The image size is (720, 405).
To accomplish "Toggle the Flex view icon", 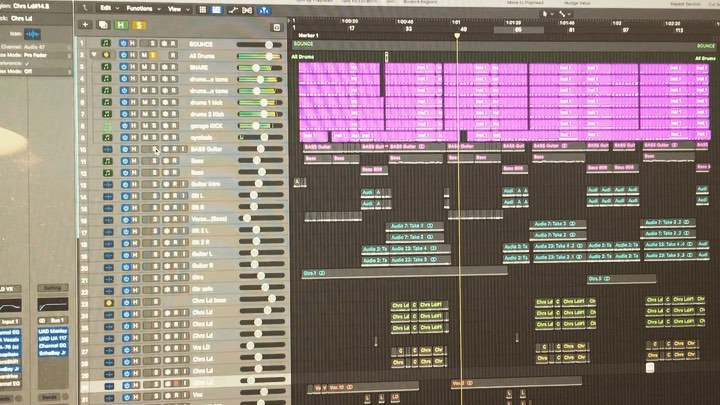I will [247, 10].
